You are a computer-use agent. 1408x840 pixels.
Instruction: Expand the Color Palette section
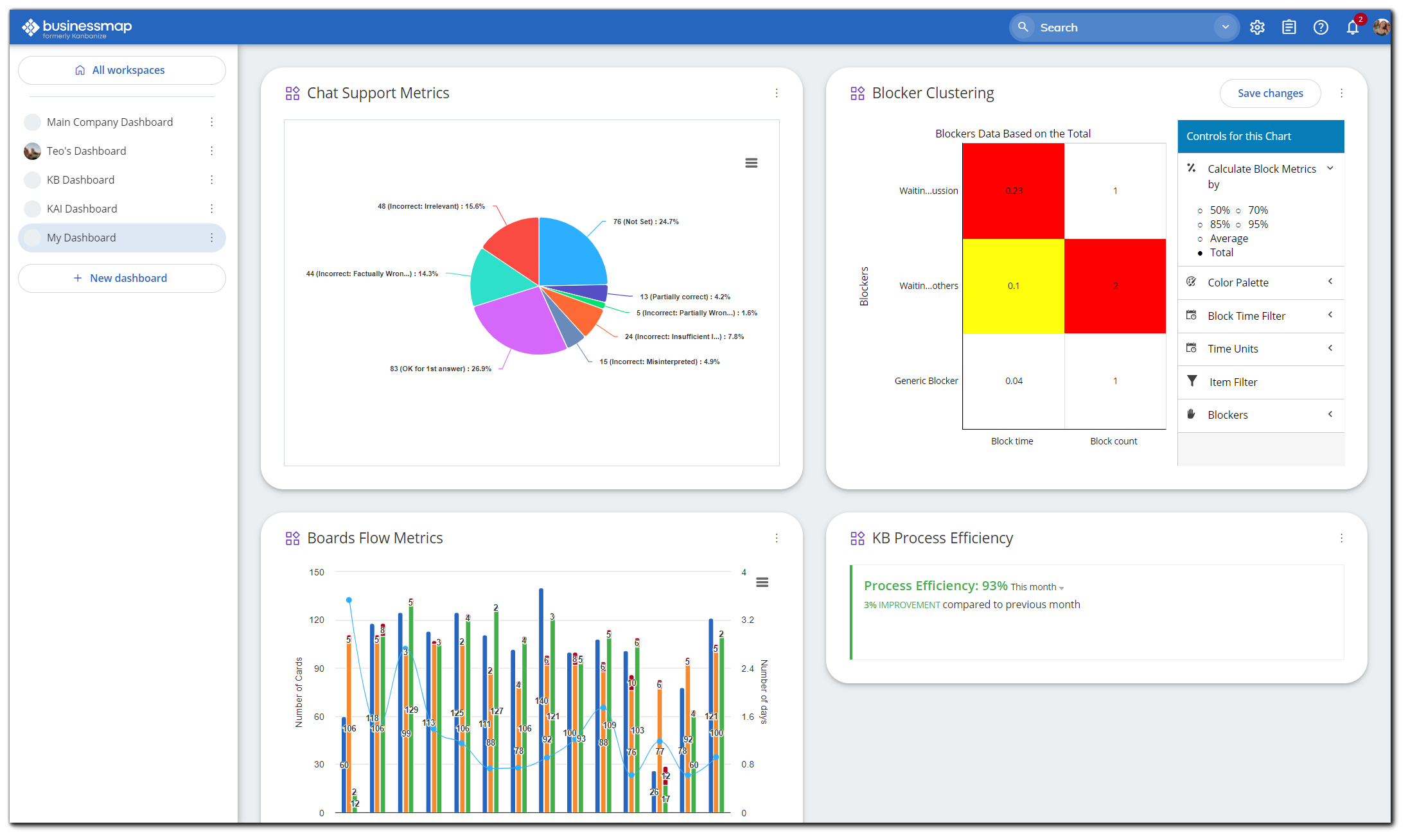tap(1330, 282)
